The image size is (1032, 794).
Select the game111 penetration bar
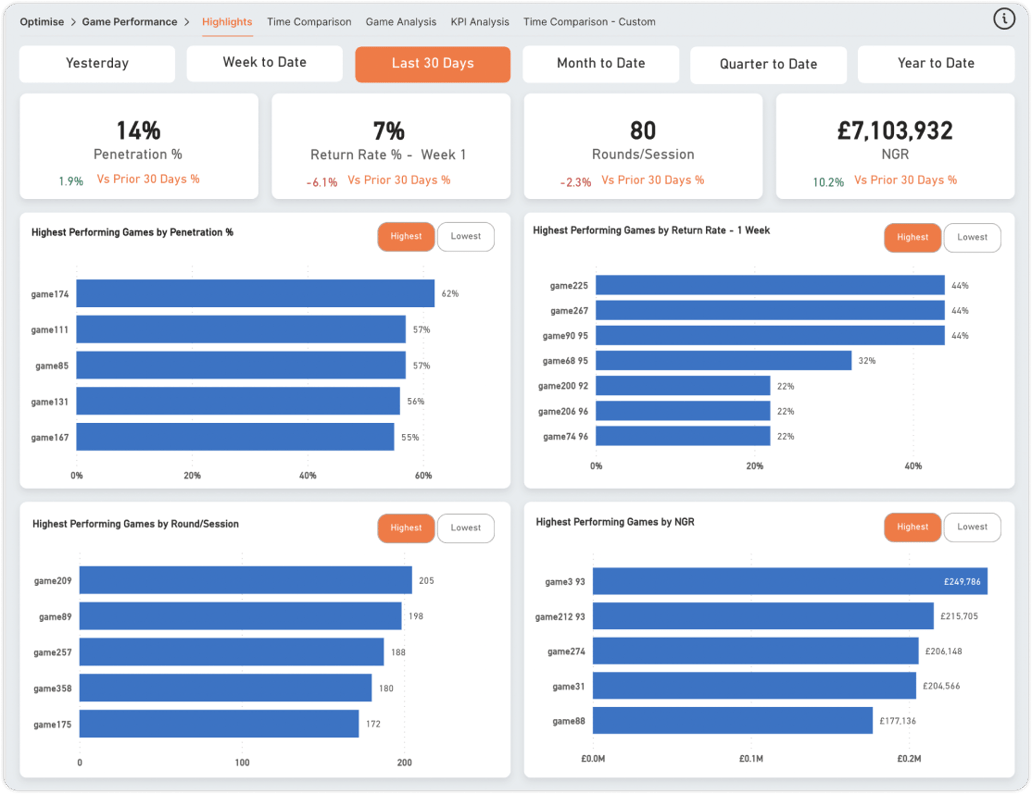pyautogui.click(x=241, y=329)
